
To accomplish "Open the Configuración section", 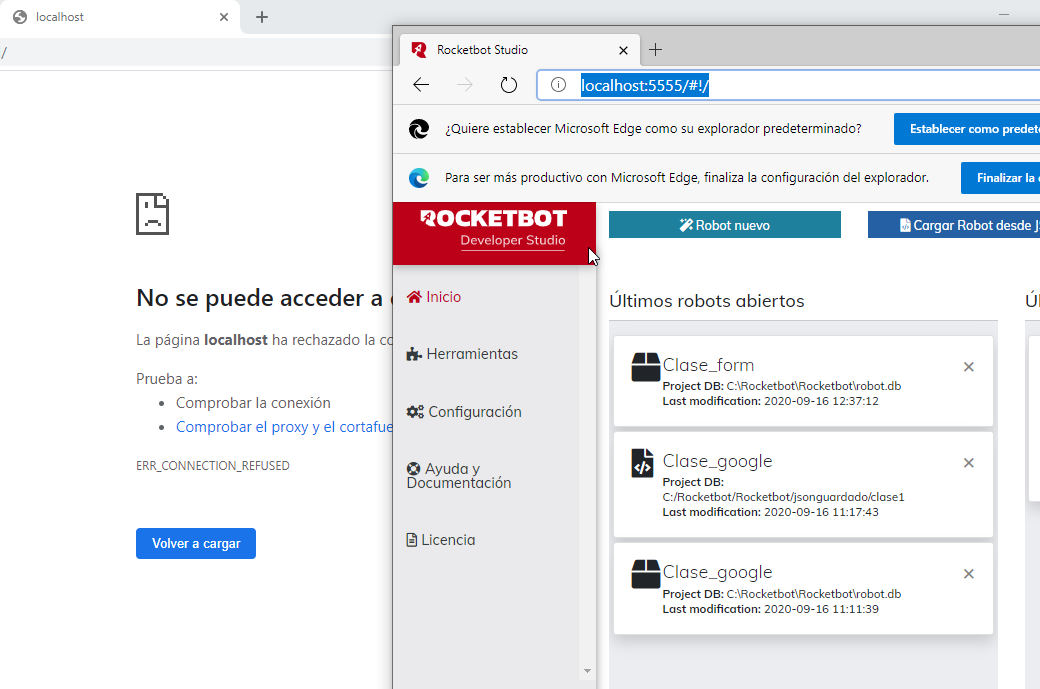I will pos(464,412).
